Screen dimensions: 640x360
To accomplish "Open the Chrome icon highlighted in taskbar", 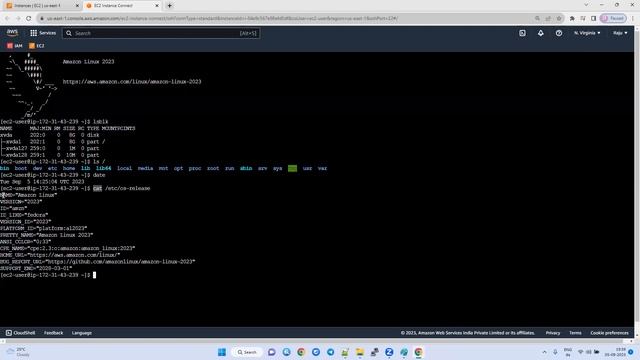I will pyautogui.click(x=418, y=352).
